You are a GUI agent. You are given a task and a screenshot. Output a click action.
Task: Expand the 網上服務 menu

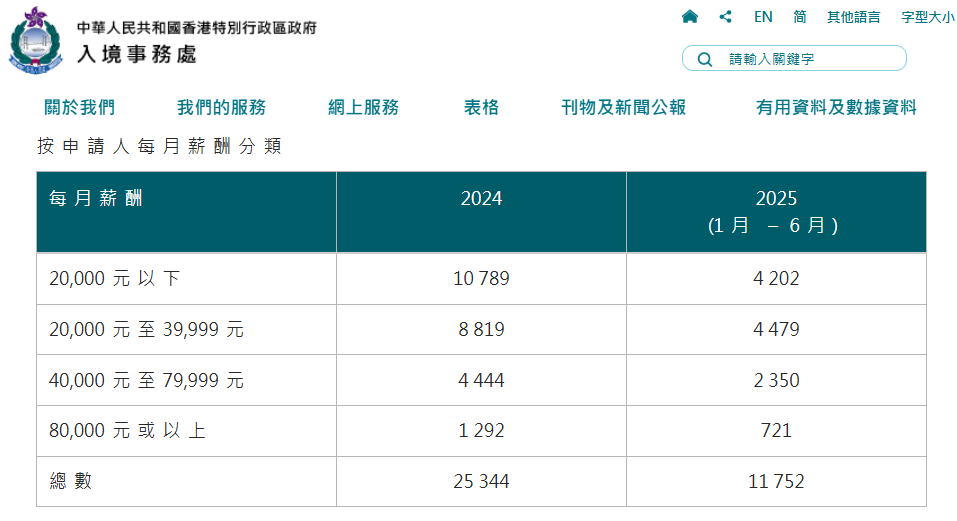364,108
